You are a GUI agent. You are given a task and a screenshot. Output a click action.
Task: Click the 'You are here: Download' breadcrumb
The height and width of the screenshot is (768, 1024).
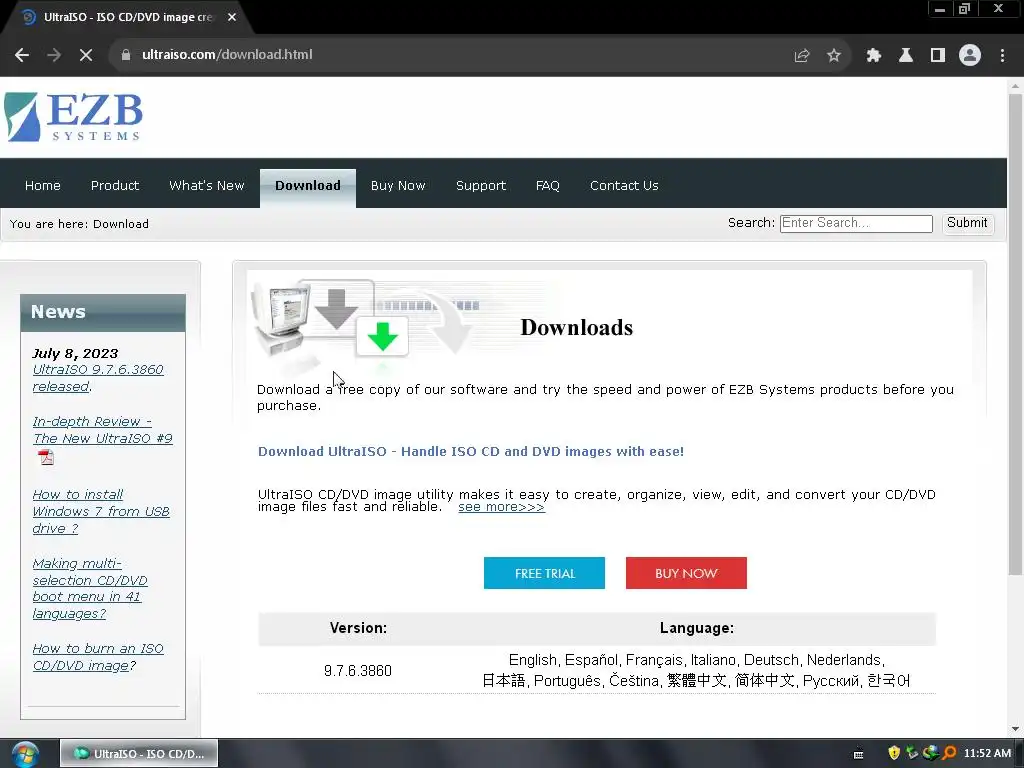coord(79,224)
